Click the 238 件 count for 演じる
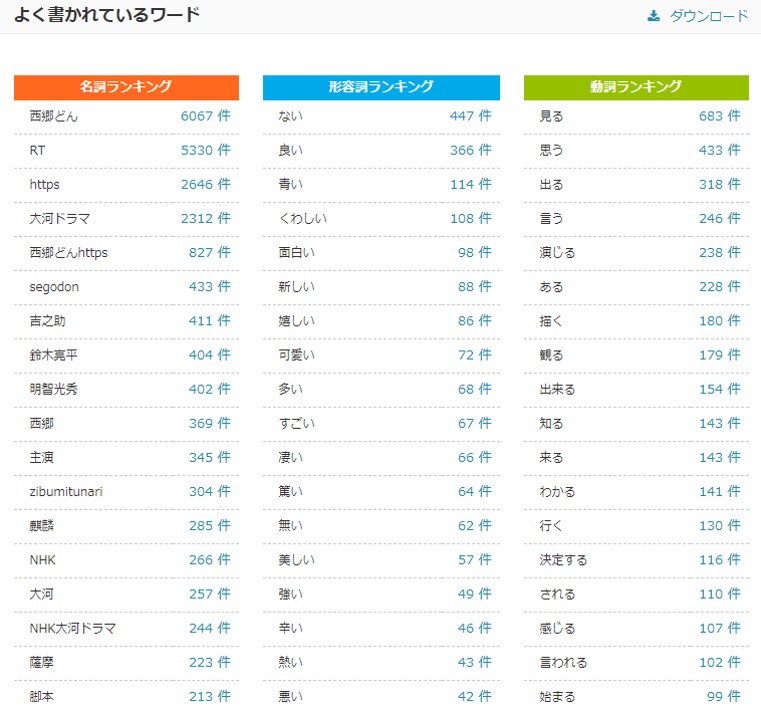The height and width of the screenshot is (711, 761). click(x=719, y=252)
